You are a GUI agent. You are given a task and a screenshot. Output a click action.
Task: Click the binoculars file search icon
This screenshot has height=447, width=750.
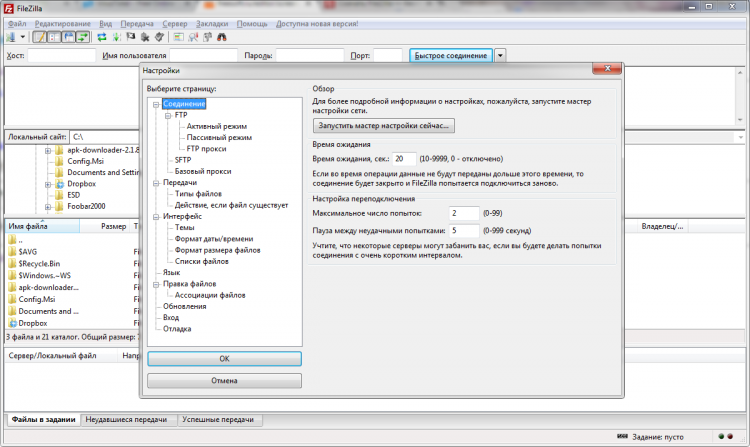tap(222, 37)
